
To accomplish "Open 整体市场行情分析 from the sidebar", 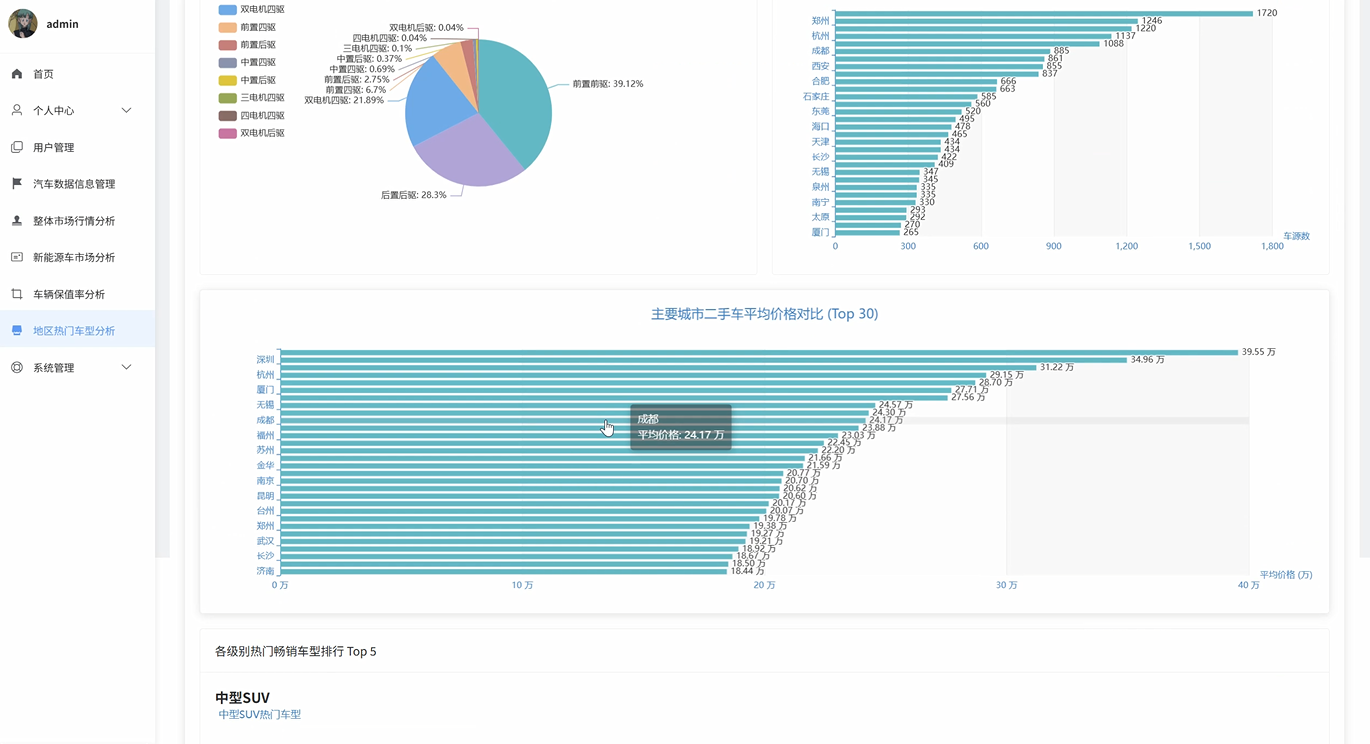I will pos(74,221).
